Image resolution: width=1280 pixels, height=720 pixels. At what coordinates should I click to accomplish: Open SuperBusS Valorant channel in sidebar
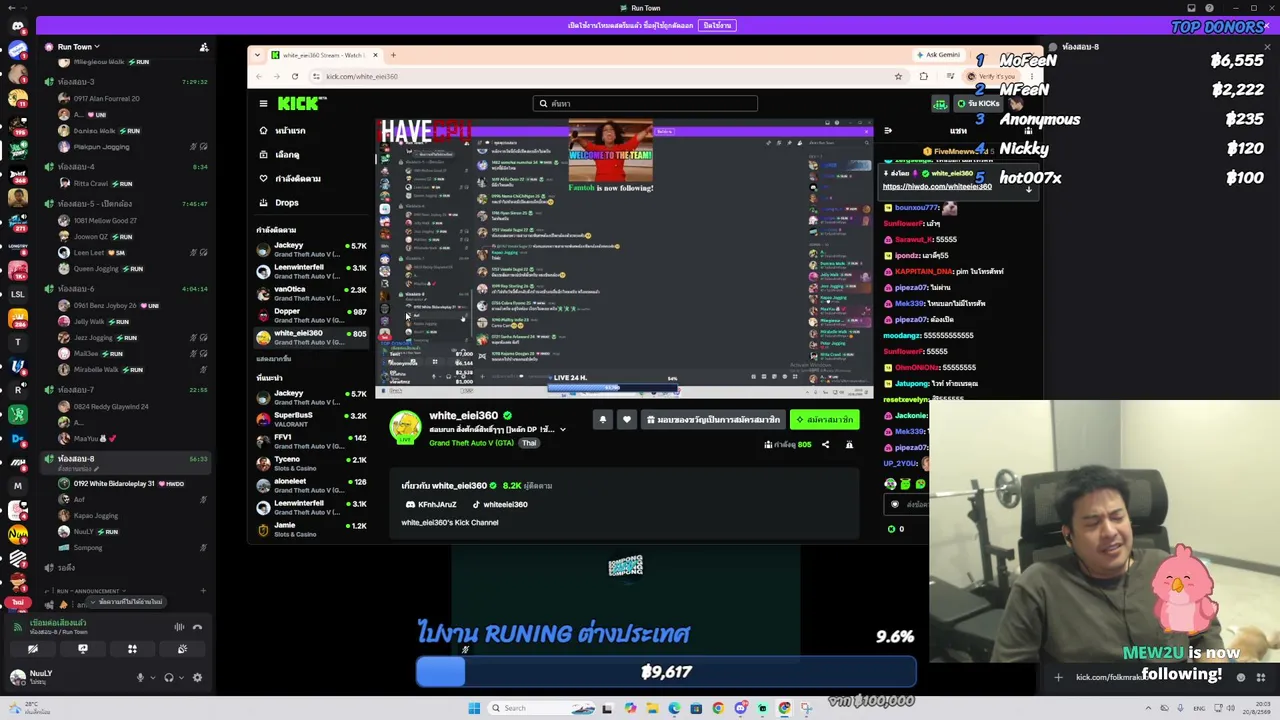312,419
